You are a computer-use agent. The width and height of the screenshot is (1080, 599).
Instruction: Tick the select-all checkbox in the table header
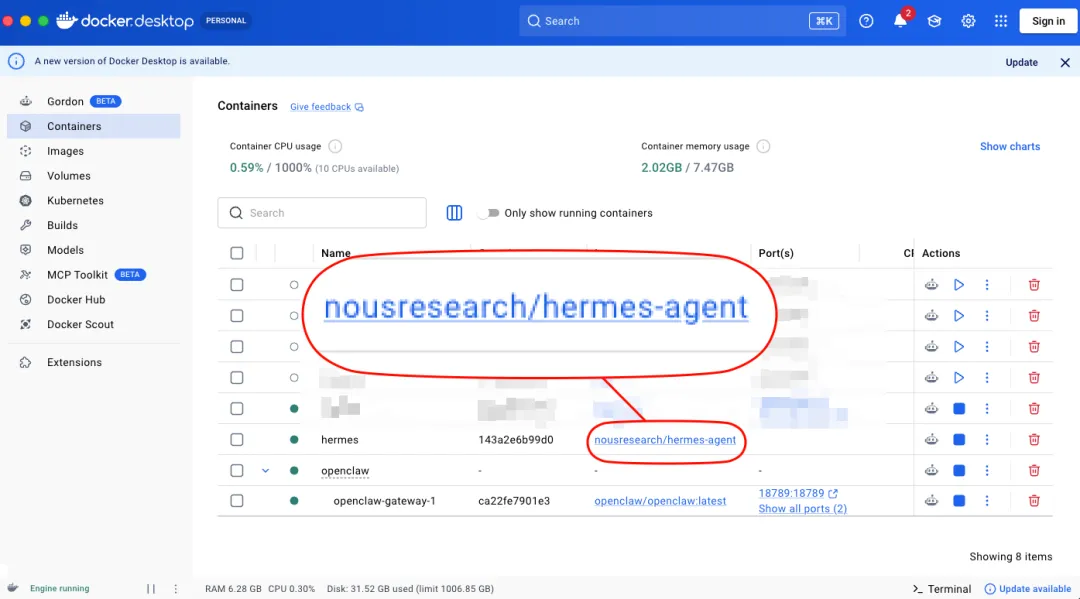click(x=237, y=253)
